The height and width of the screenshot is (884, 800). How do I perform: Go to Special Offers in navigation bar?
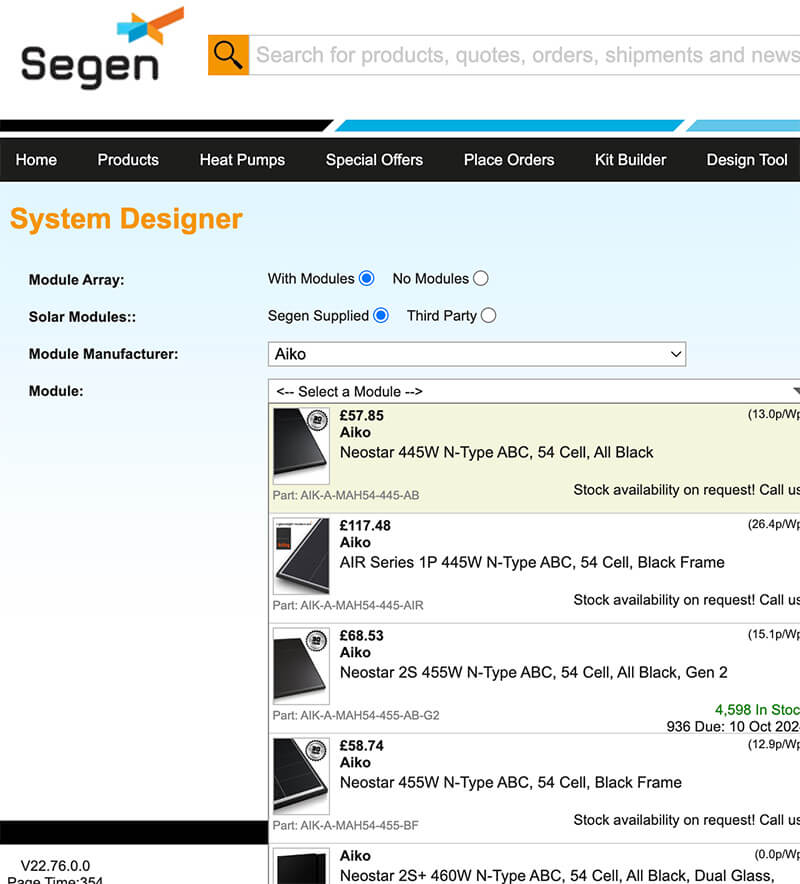coord(374,160)
